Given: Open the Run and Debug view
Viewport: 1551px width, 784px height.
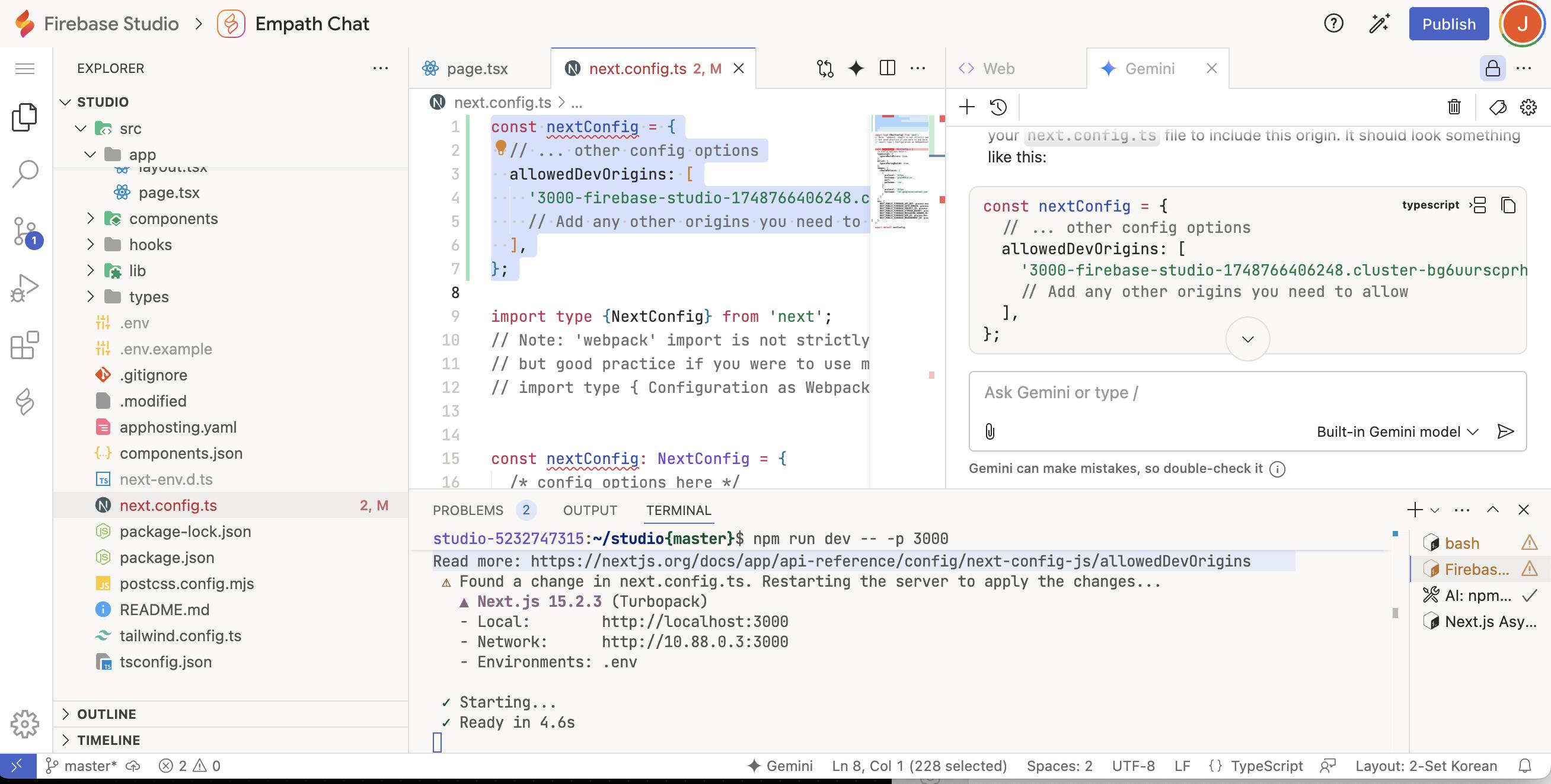Looking at the screenshot, I should (25, 288).
